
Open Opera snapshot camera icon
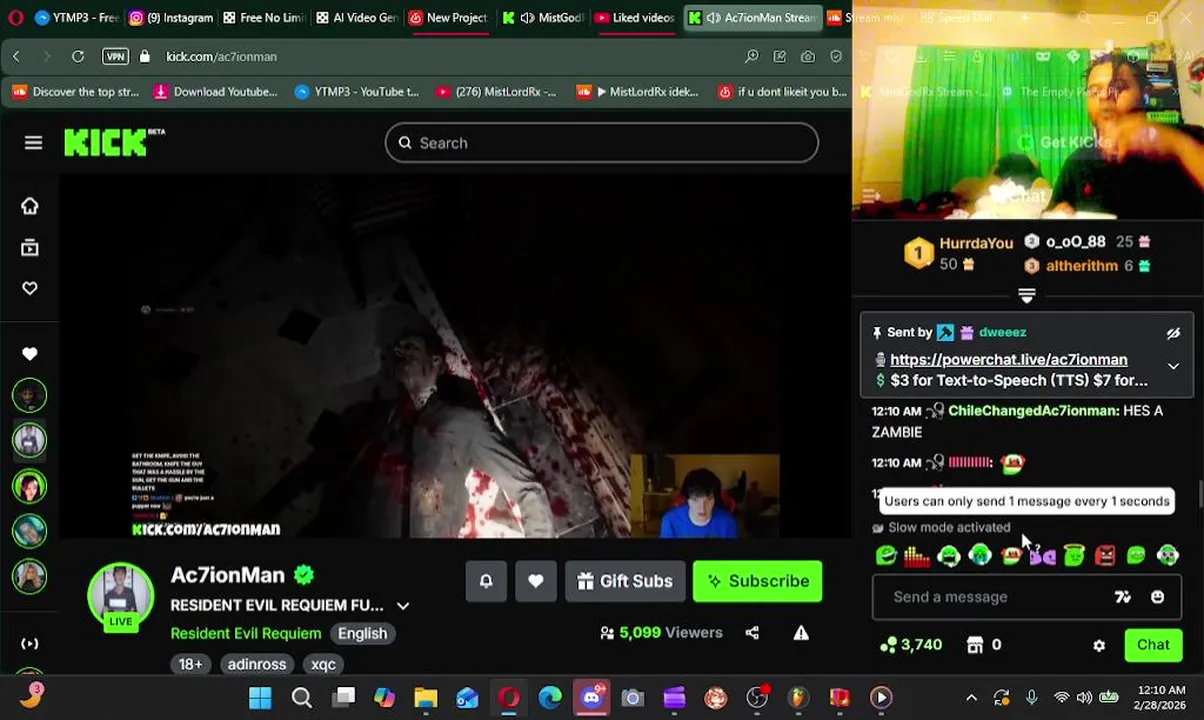pos(807,57)
